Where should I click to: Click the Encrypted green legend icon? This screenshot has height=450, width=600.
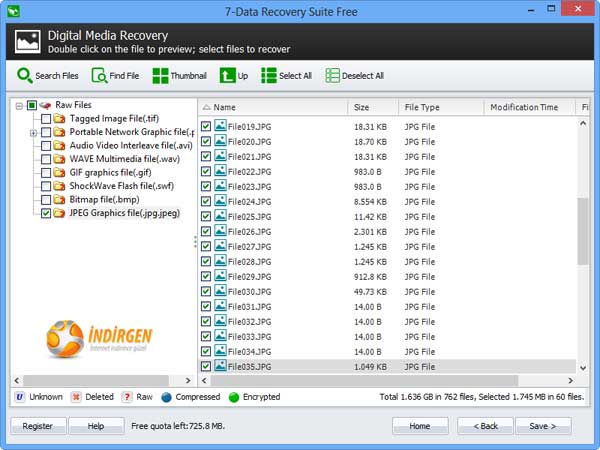234,397
